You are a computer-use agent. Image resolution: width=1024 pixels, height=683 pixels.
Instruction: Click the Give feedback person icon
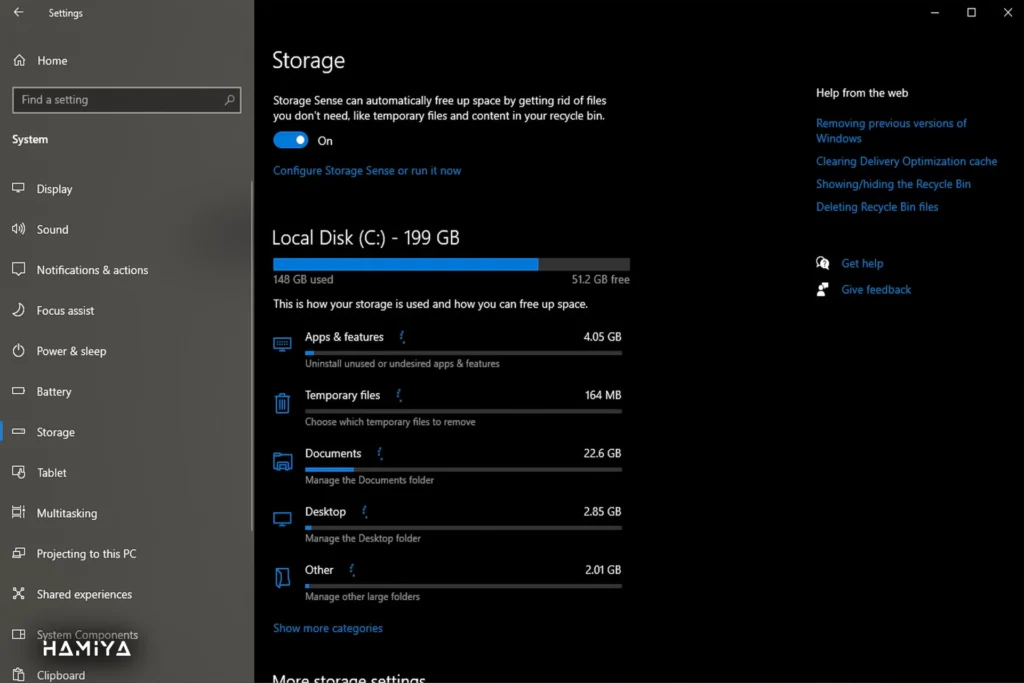click(x=823, y=290)
